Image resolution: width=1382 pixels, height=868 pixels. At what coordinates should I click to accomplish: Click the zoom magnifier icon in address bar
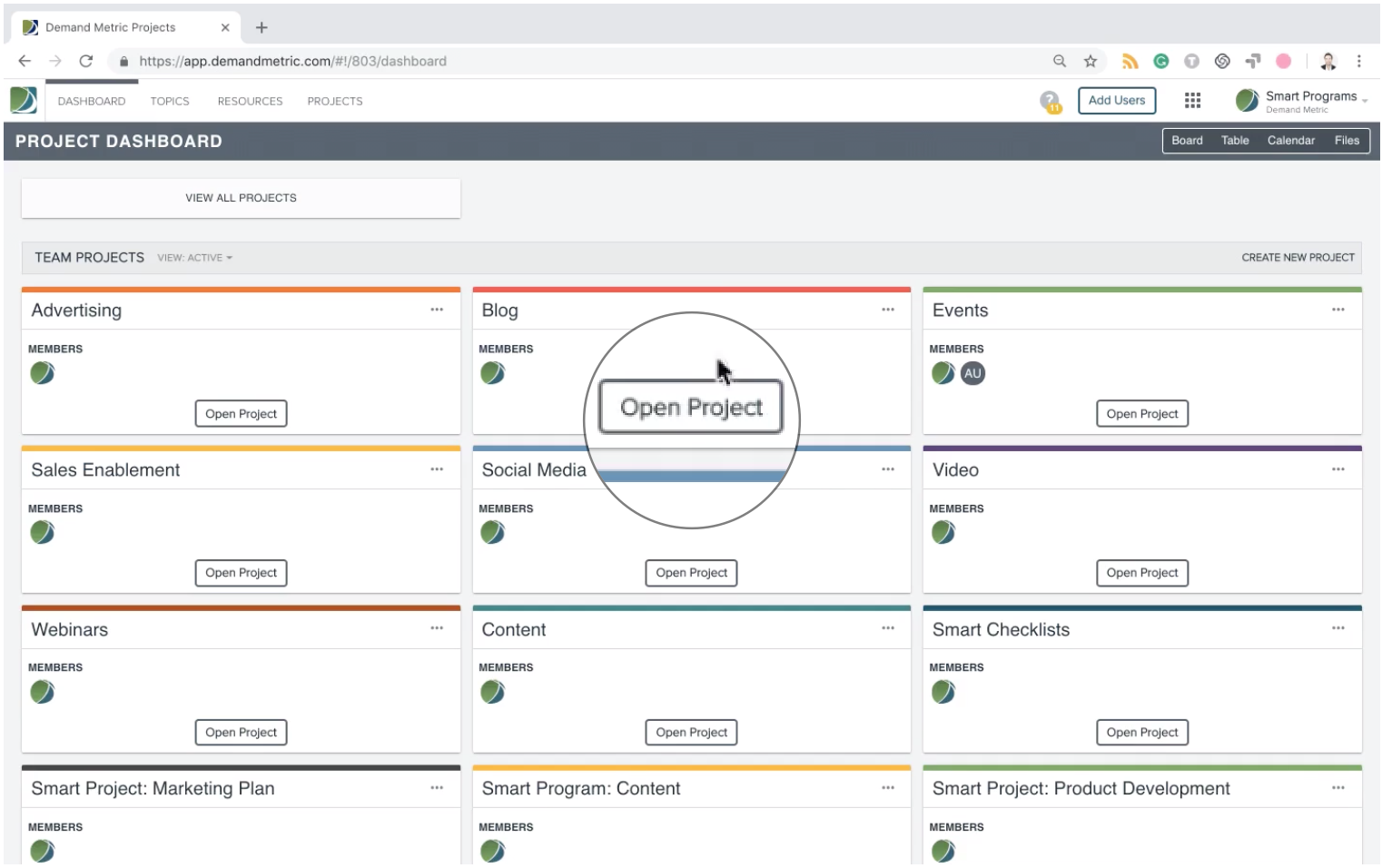[1059, 61]
